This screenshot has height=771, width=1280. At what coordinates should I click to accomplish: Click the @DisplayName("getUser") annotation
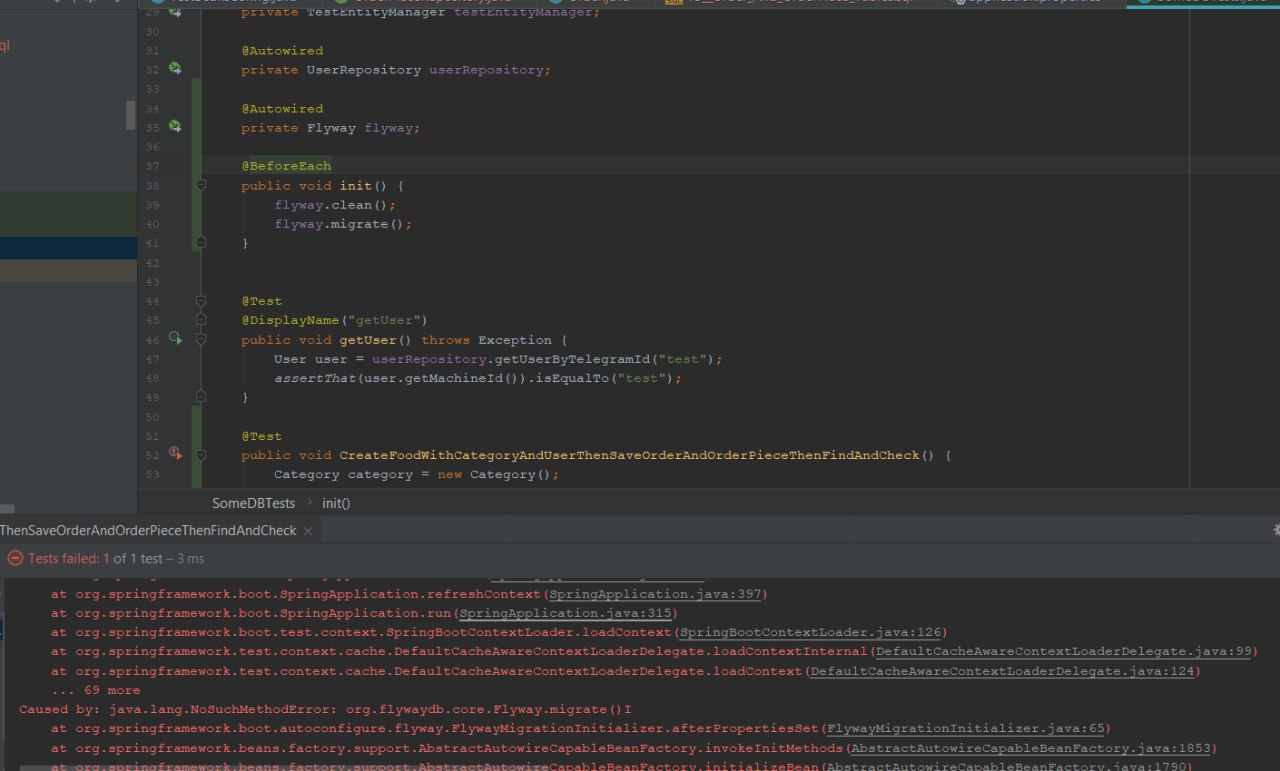(334, 320)
